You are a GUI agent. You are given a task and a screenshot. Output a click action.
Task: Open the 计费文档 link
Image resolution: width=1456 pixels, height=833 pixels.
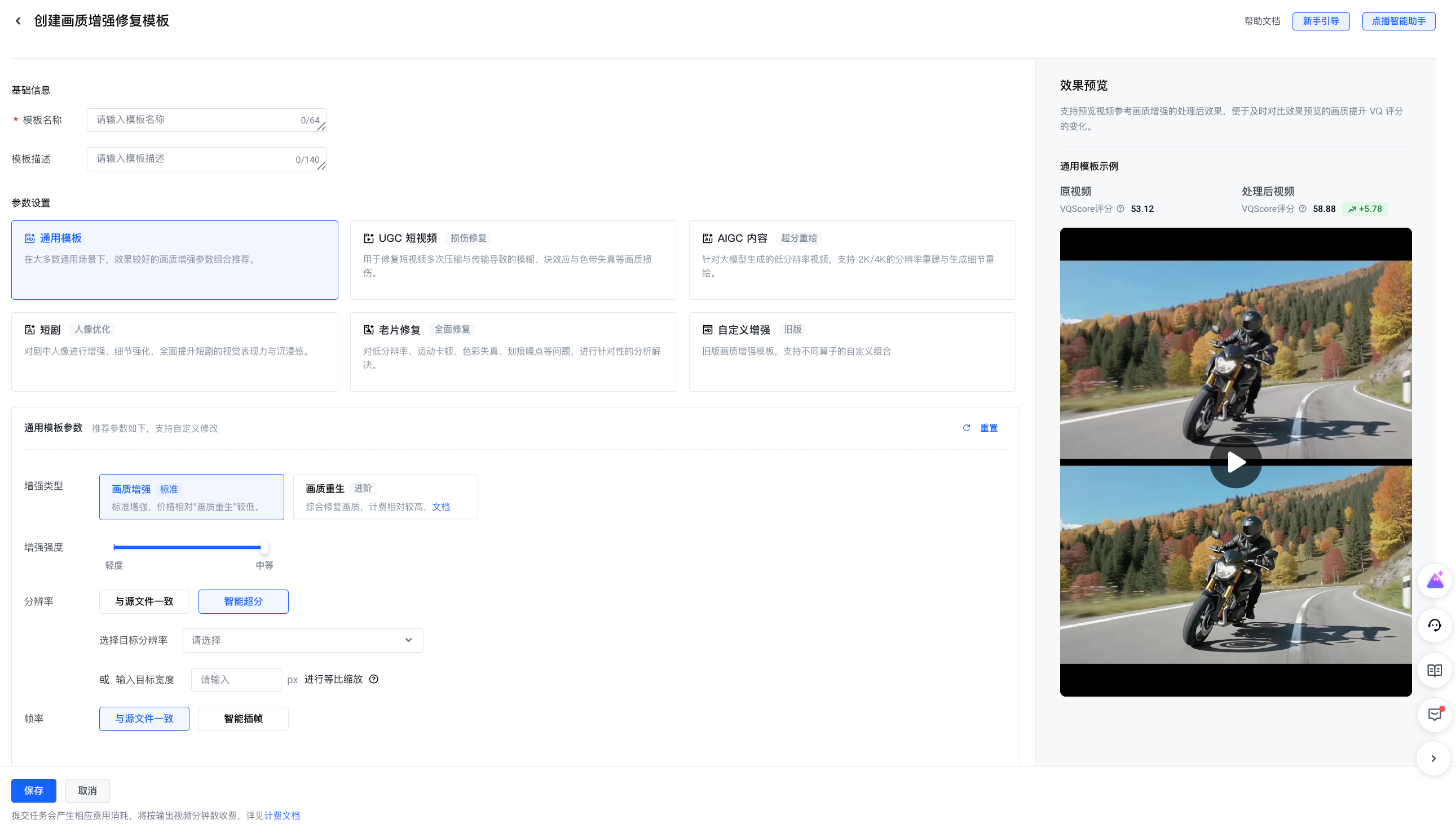(x=281, y=816)
